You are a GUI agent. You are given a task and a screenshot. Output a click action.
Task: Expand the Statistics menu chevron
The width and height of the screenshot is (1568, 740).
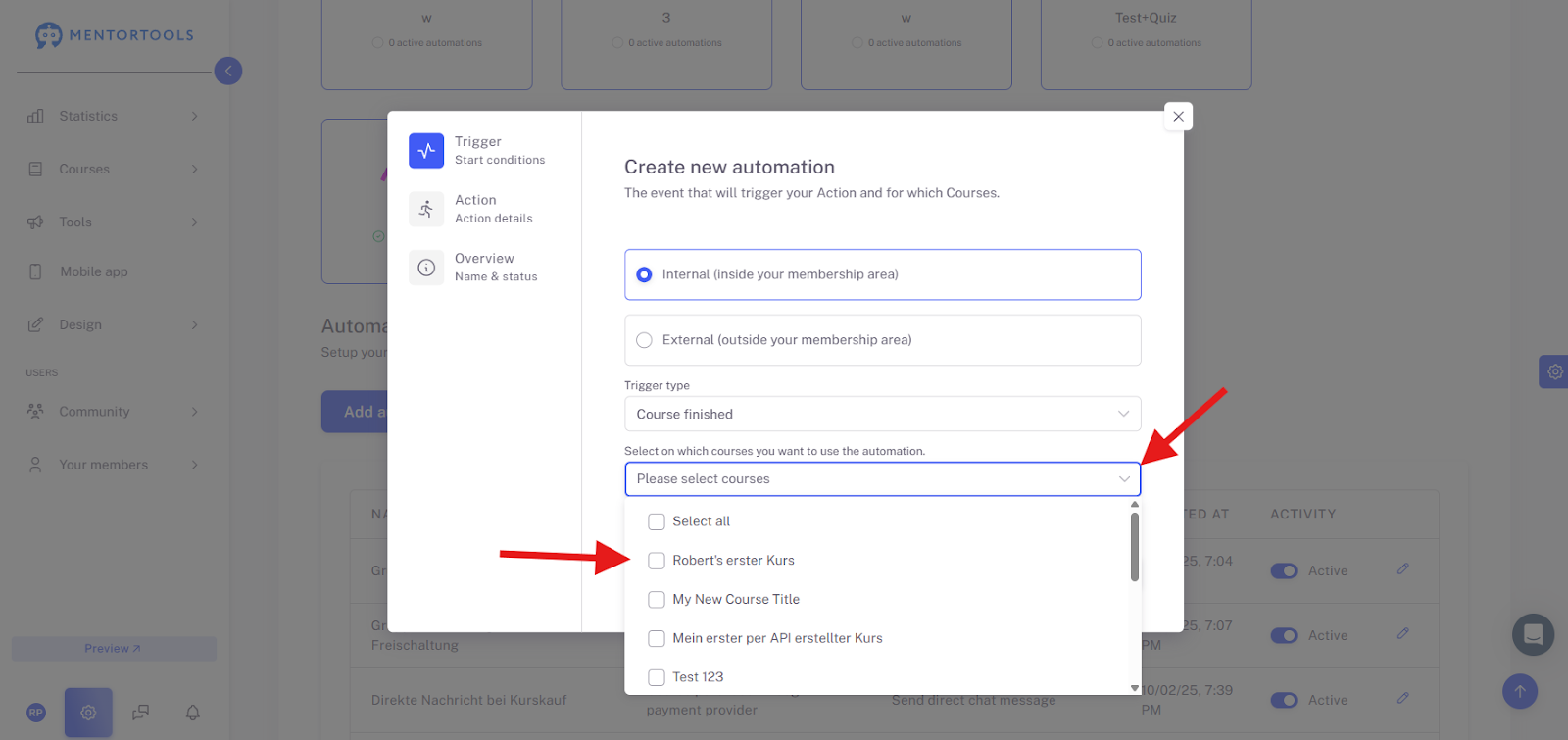194,116
